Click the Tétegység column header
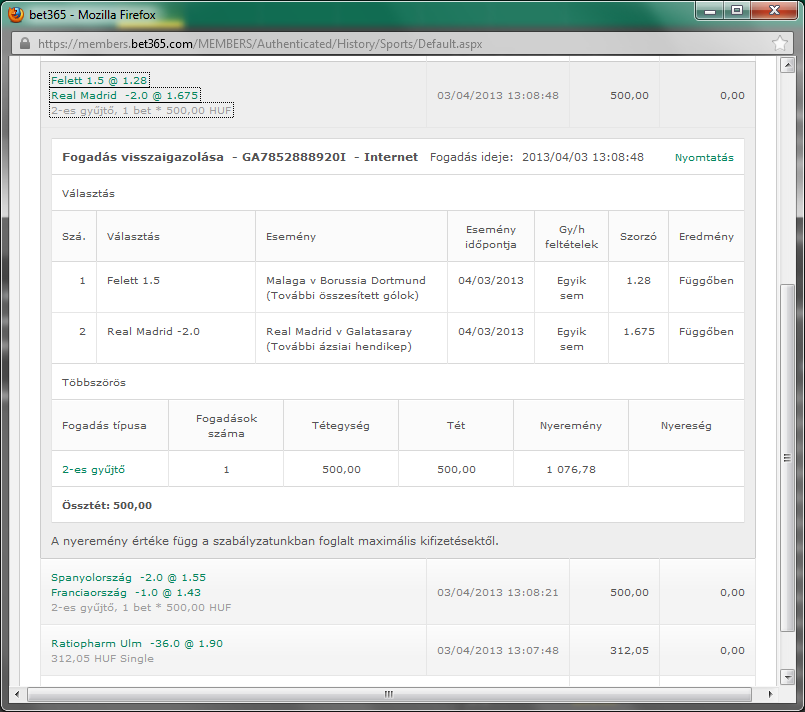This screenshot has height=712, width=805. [341, 426]
